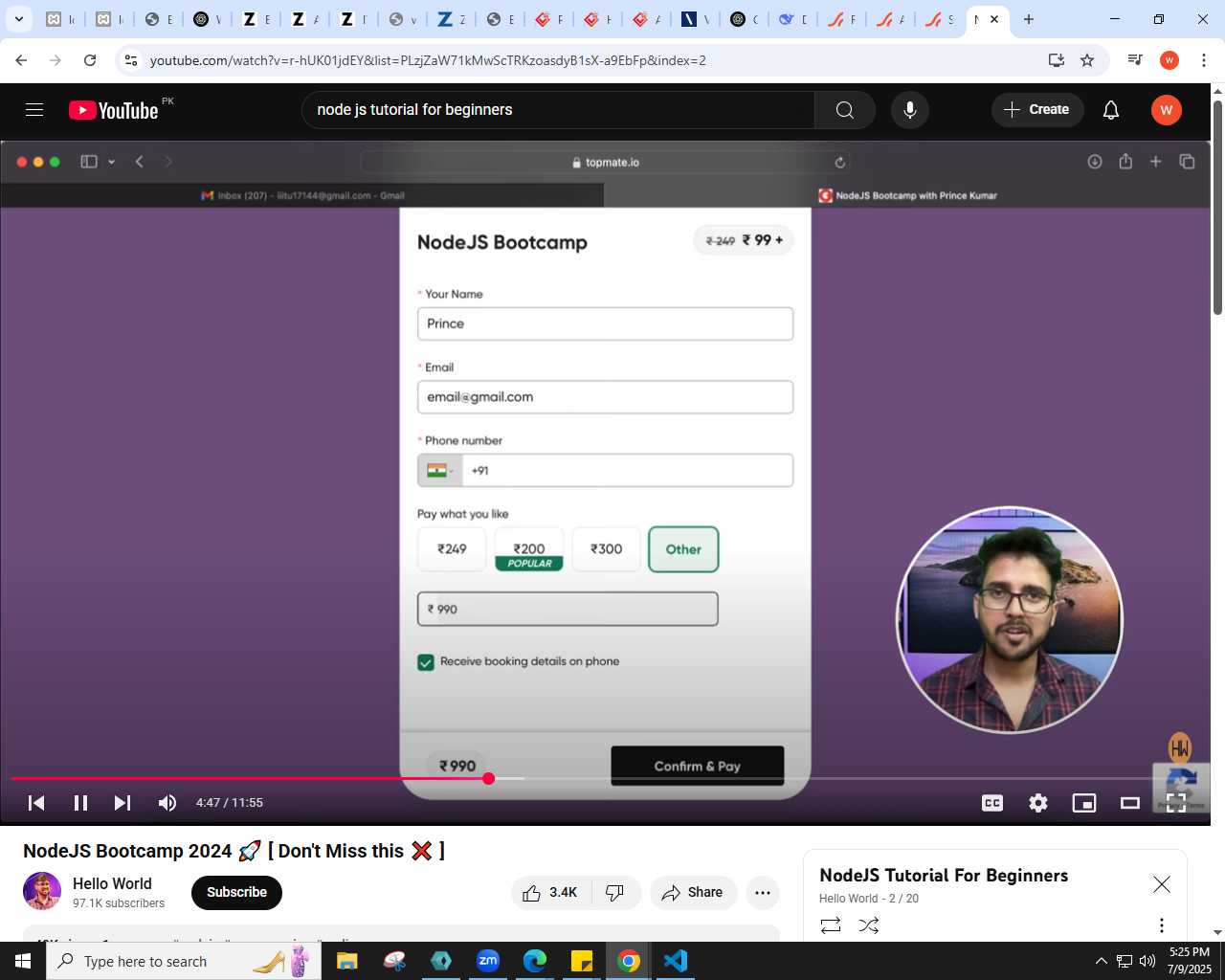This screenshot has width=1225, height=980.
Task: Open system volume in tray
Action: coord(1147,961)
